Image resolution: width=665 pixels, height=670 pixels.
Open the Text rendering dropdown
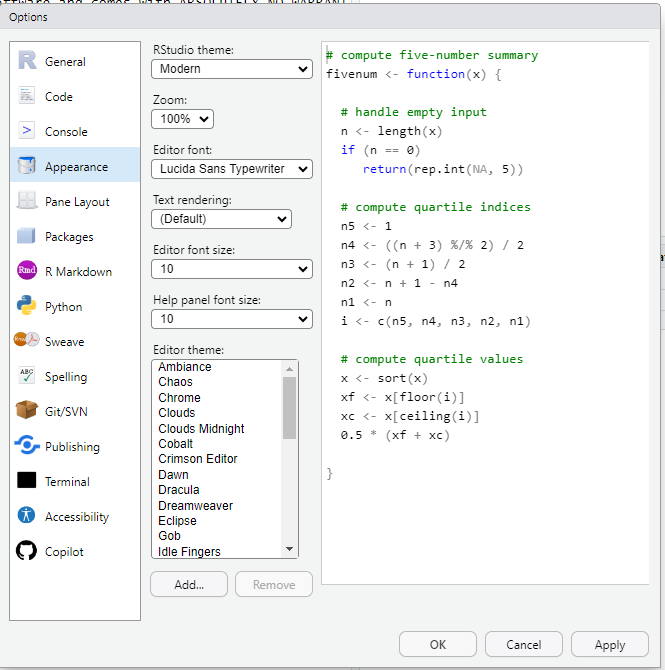221,219
